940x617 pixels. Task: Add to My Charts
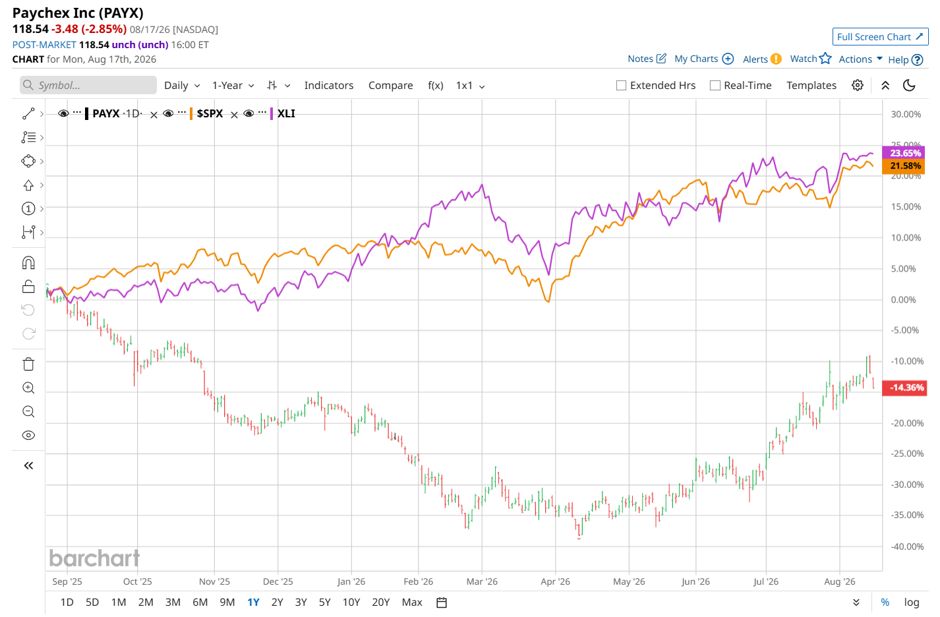tap(704, 59)
